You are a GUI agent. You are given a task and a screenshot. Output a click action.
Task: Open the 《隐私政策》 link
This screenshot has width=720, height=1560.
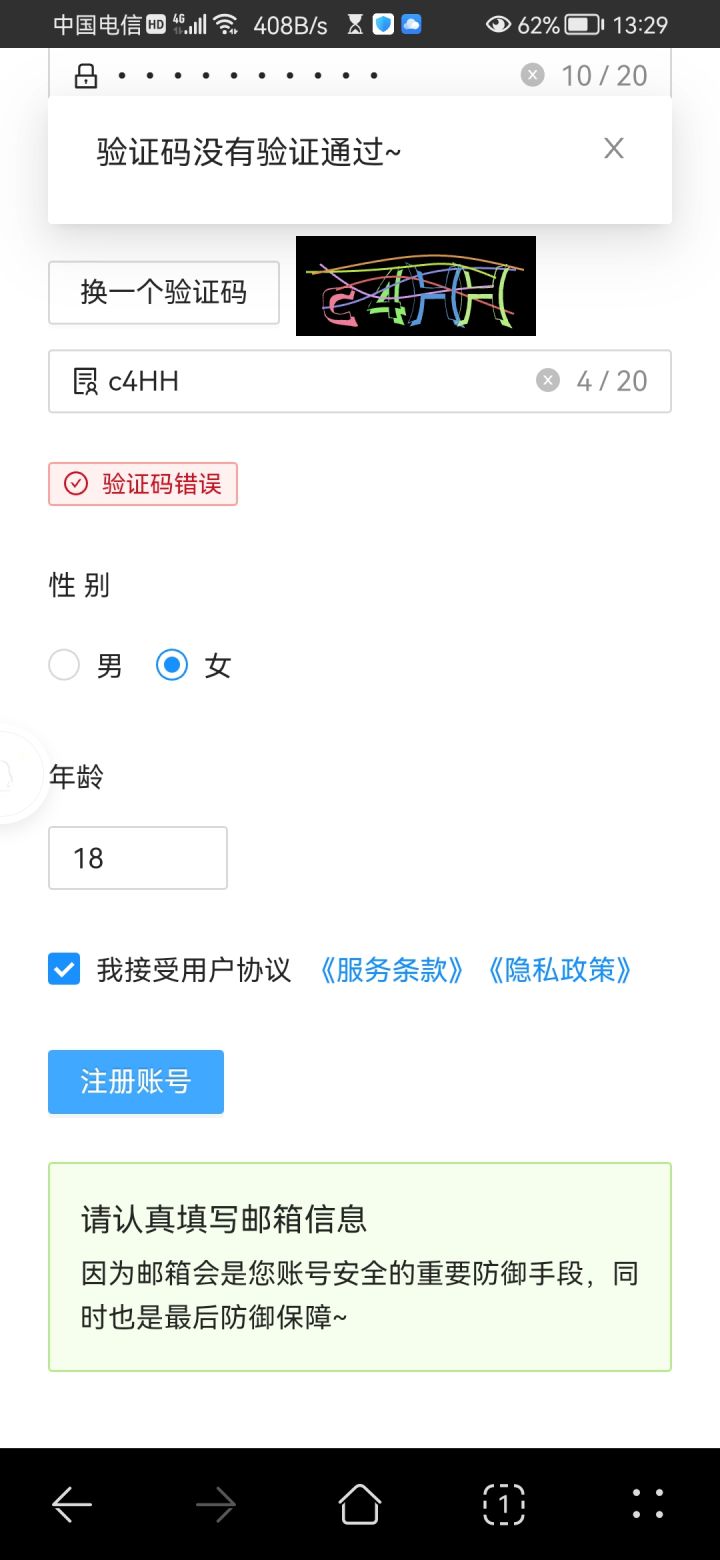559,970
